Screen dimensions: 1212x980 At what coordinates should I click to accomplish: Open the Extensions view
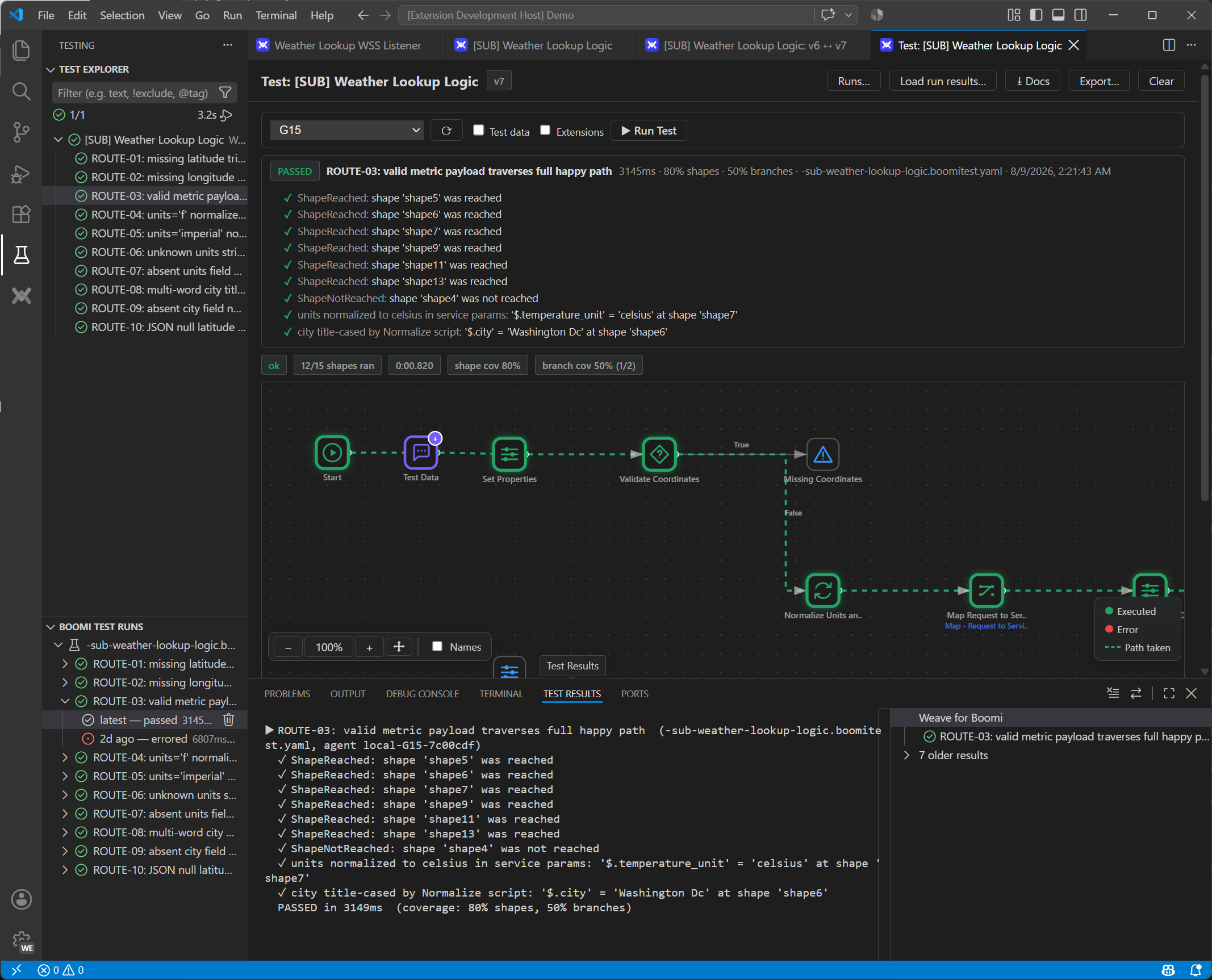(21, 215)
